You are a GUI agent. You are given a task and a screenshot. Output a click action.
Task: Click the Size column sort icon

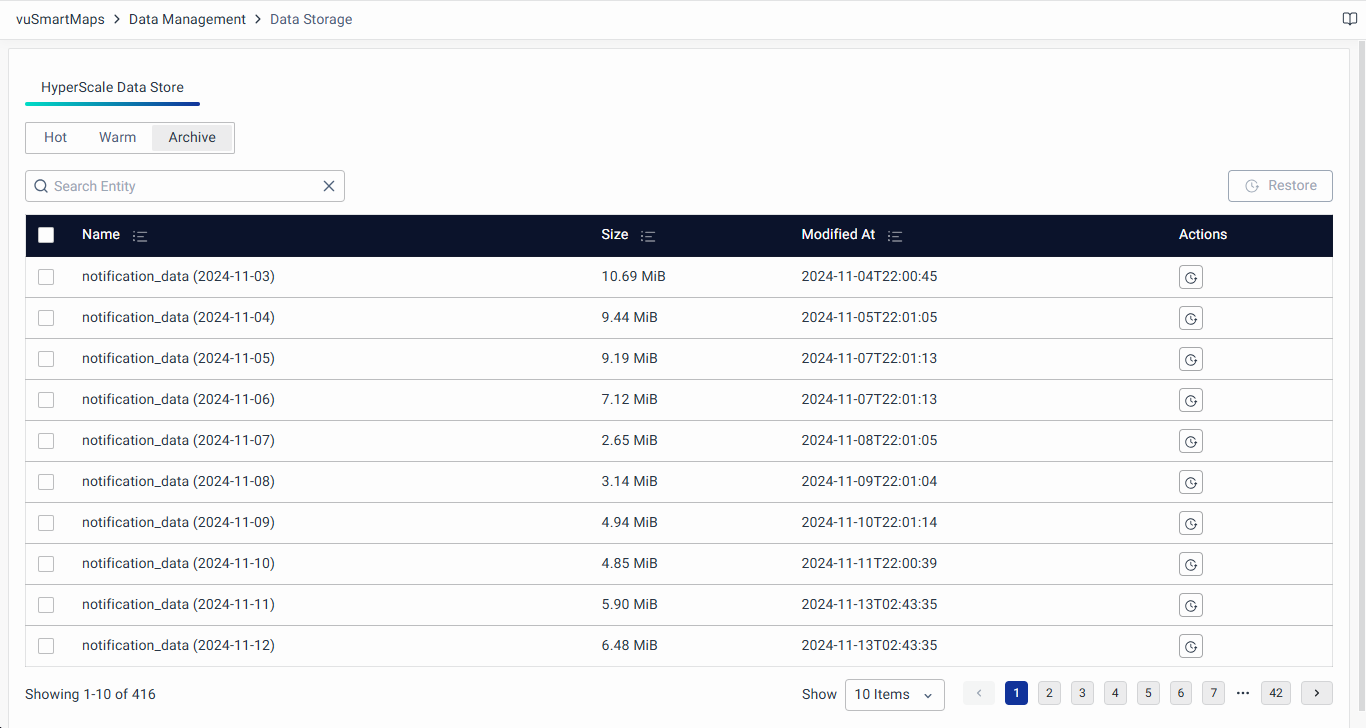[648, 236]
